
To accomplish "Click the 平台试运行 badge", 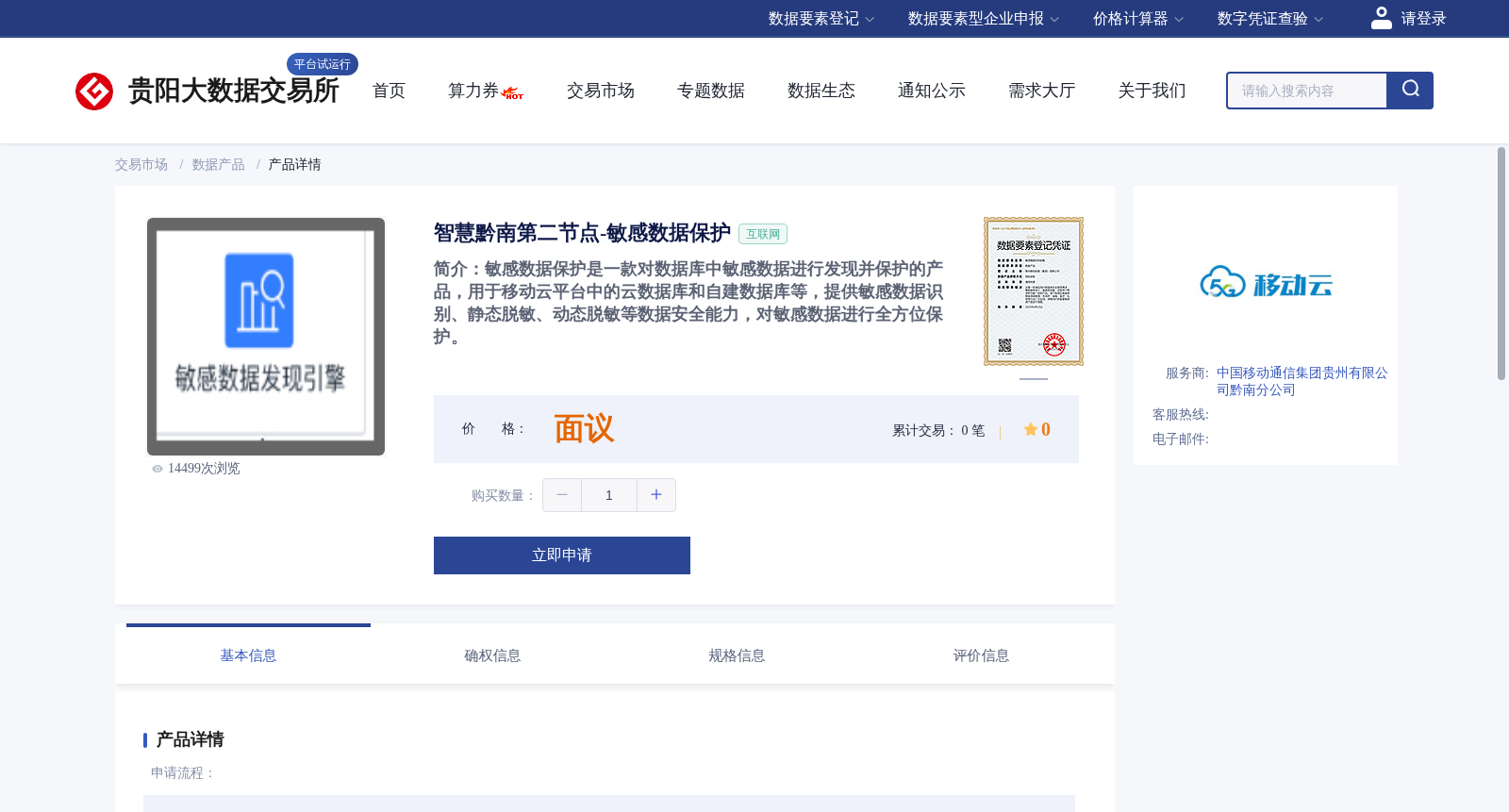I will click(x=323, y=64).
